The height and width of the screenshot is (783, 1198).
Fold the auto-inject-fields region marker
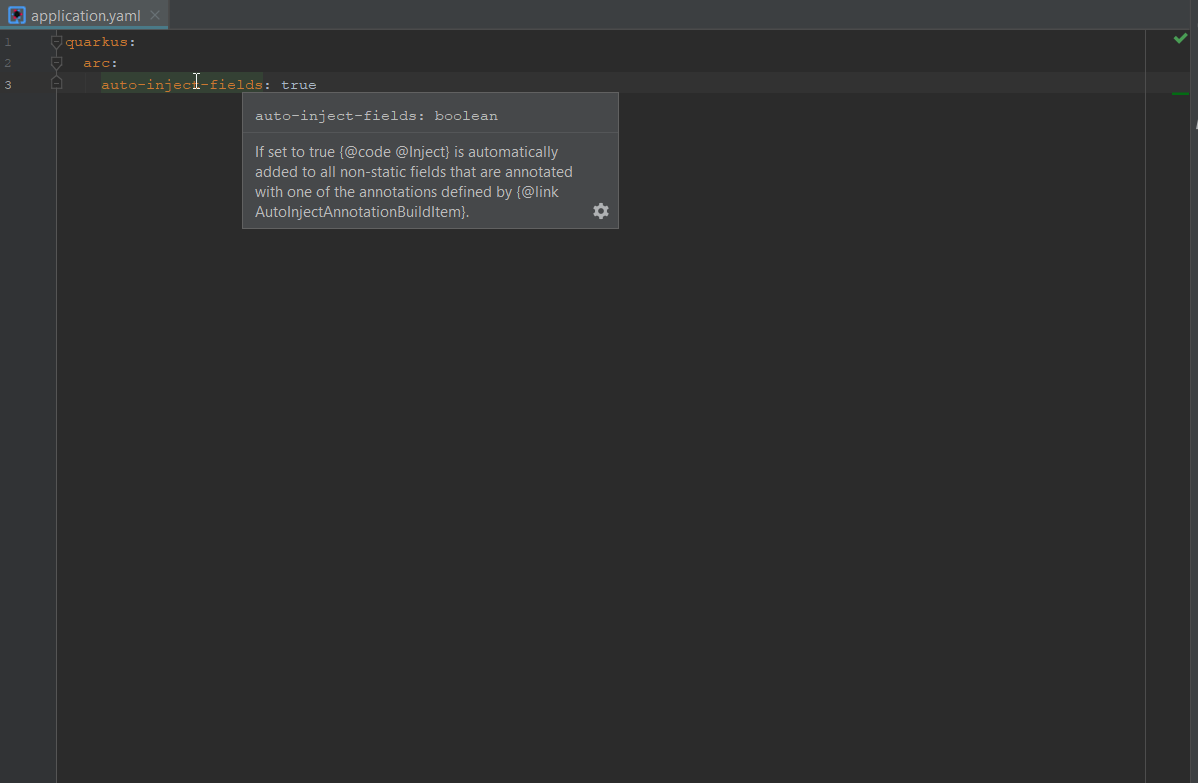(x=57, y=84)
